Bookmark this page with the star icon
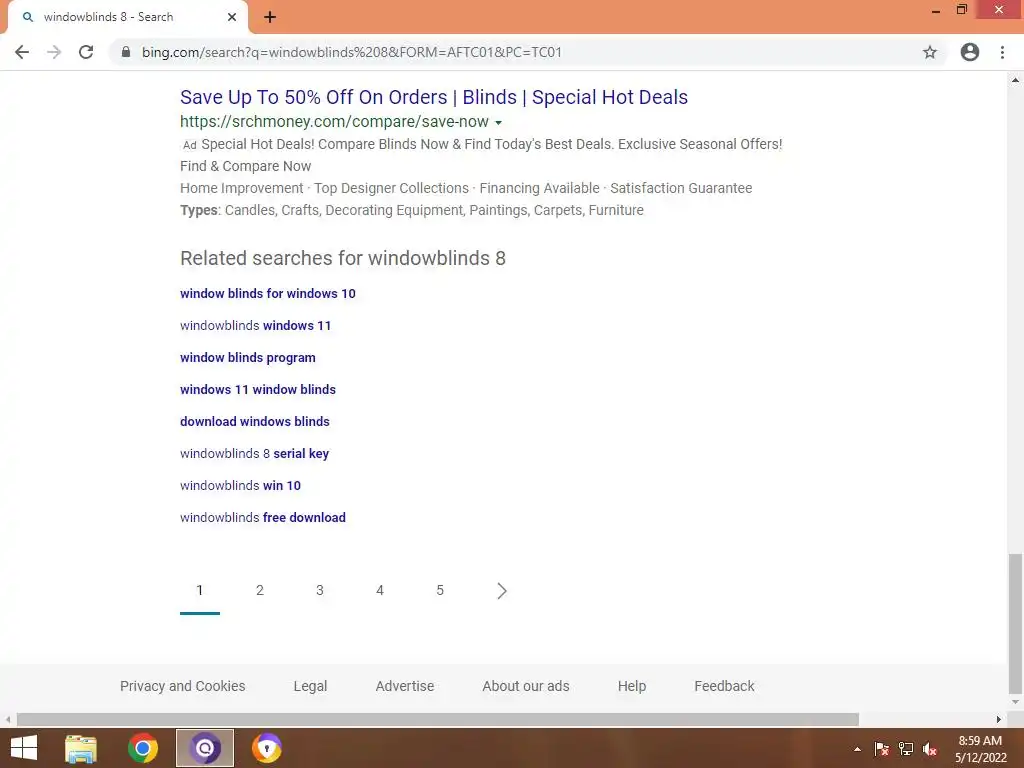Viewport: 1024px width, 768px height. pos(930,52)
